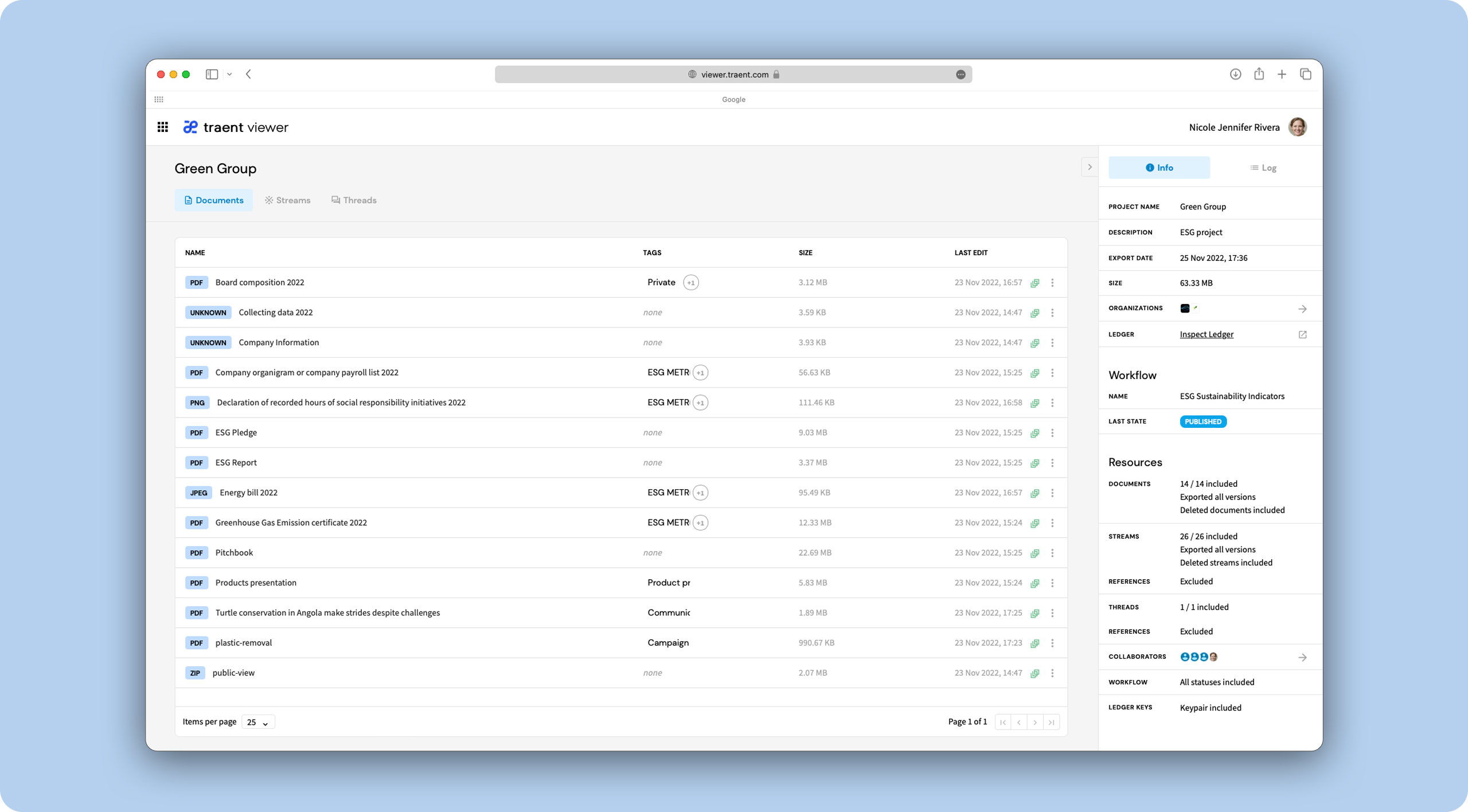Open the Items per page dropdown
The height and width of the screenshot is (812, 1468).
point(258,722)
